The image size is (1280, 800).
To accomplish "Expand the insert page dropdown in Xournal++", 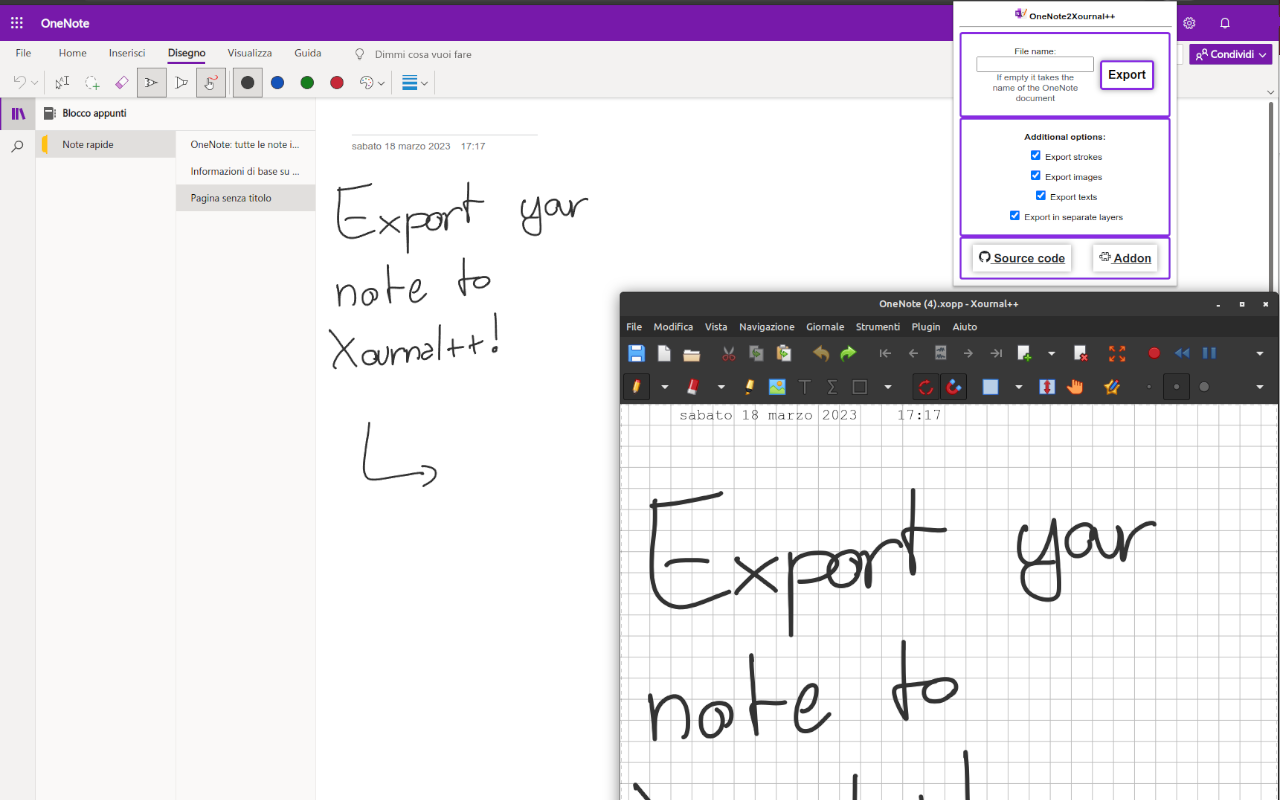I will pyautogui.click(x=1051, y=354).
